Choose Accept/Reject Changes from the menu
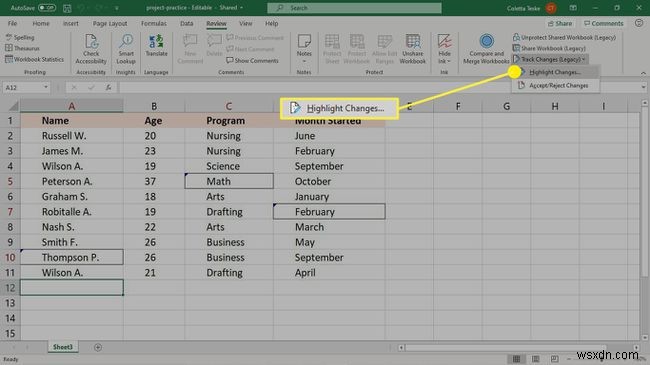The height and width of the screenshot is (365, 650). point(555,85)
